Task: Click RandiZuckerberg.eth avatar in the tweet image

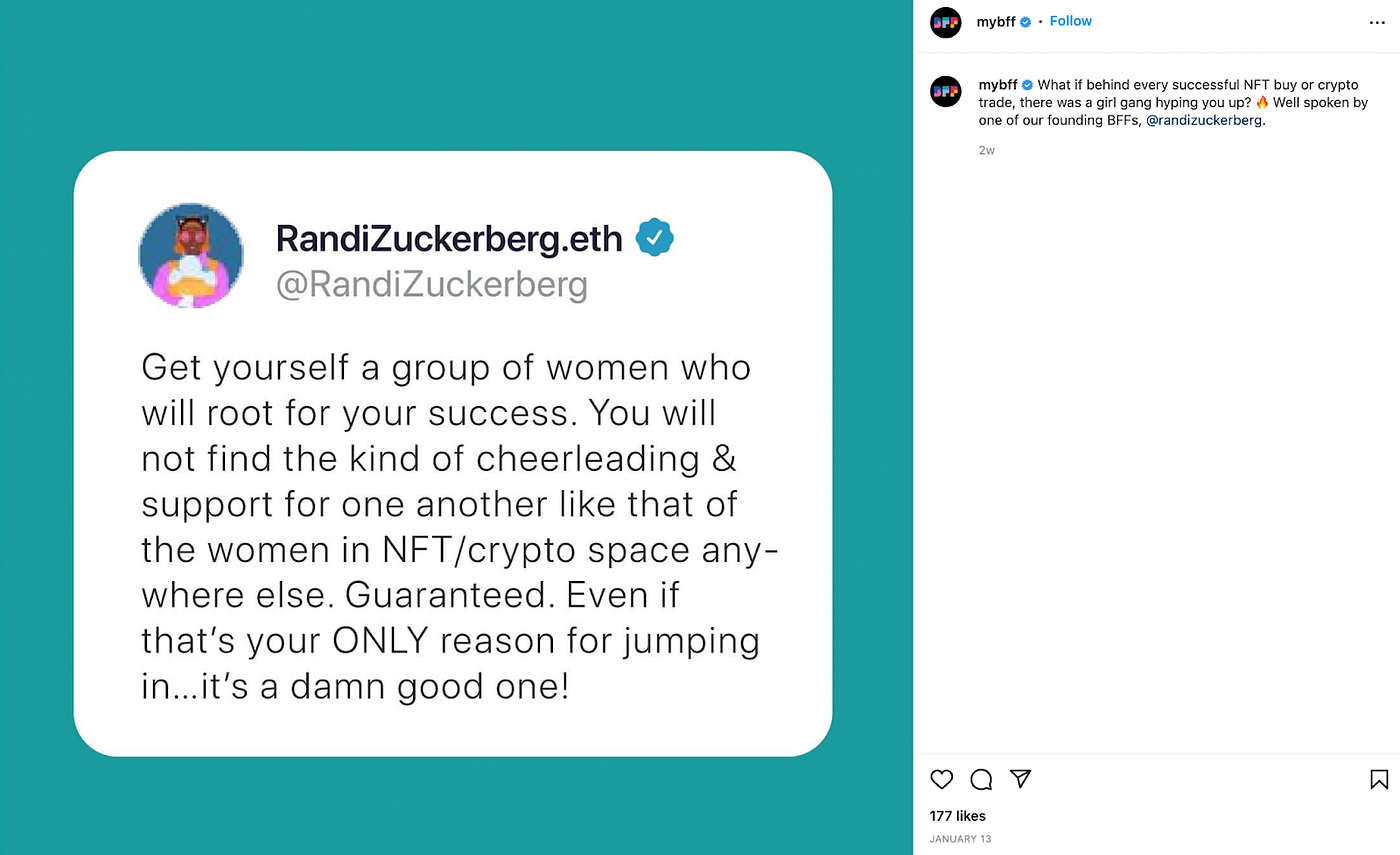Action: pyautogui.click(x=191, y=255)
